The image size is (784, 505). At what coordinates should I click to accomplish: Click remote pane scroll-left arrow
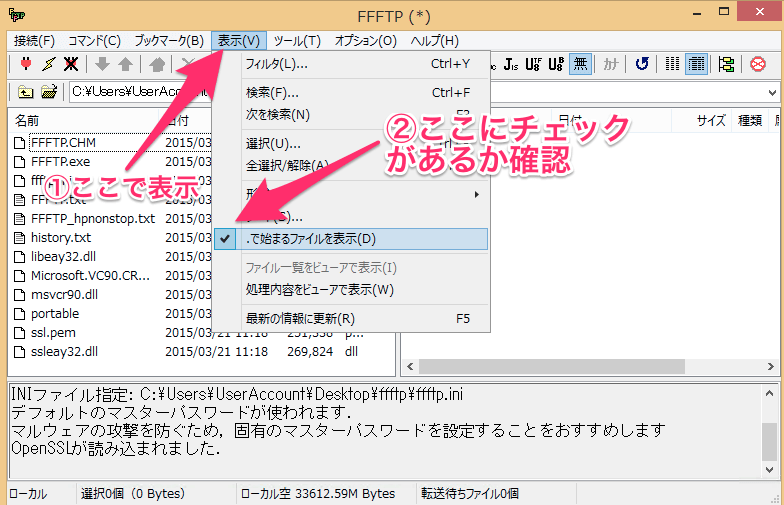410,366
